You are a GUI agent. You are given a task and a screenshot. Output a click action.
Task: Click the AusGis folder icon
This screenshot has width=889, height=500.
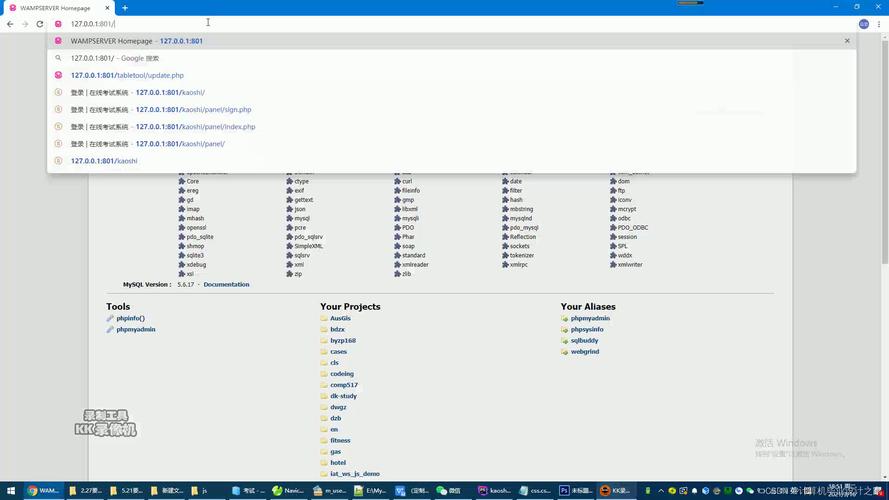coord(324,318)
